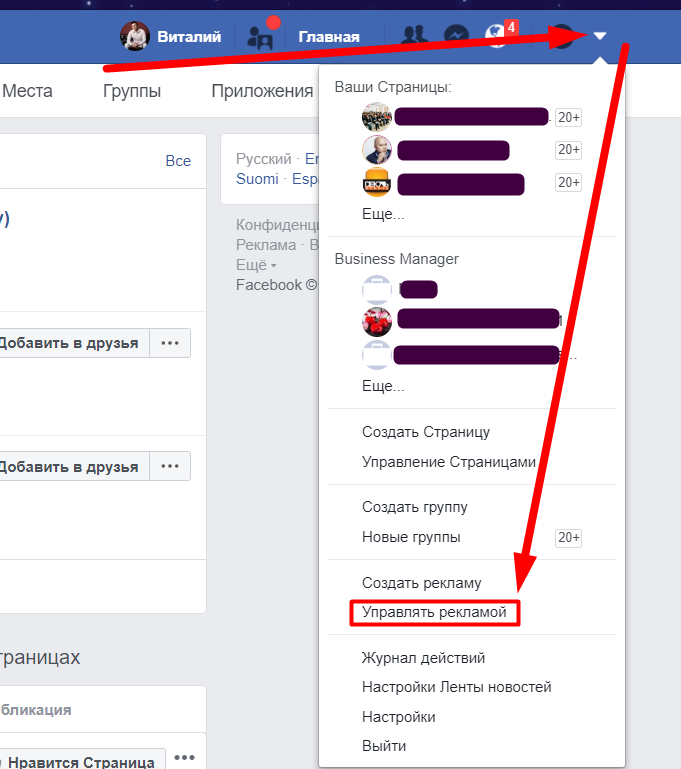Expand the Ещё footer dropdown
Screen dimensions: 681x769
tap(256, 265)
